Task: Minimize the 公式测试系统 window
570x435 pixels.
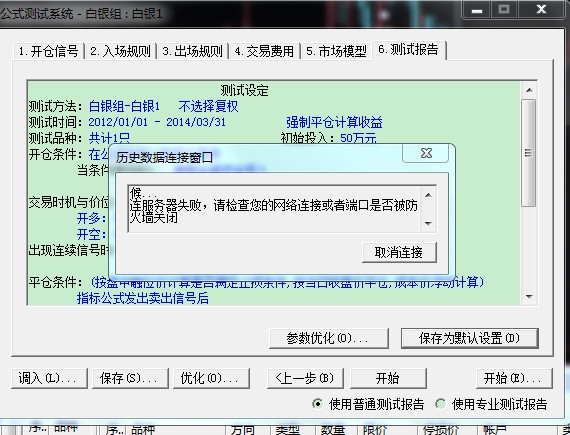Action: click(x=477, y=10)
